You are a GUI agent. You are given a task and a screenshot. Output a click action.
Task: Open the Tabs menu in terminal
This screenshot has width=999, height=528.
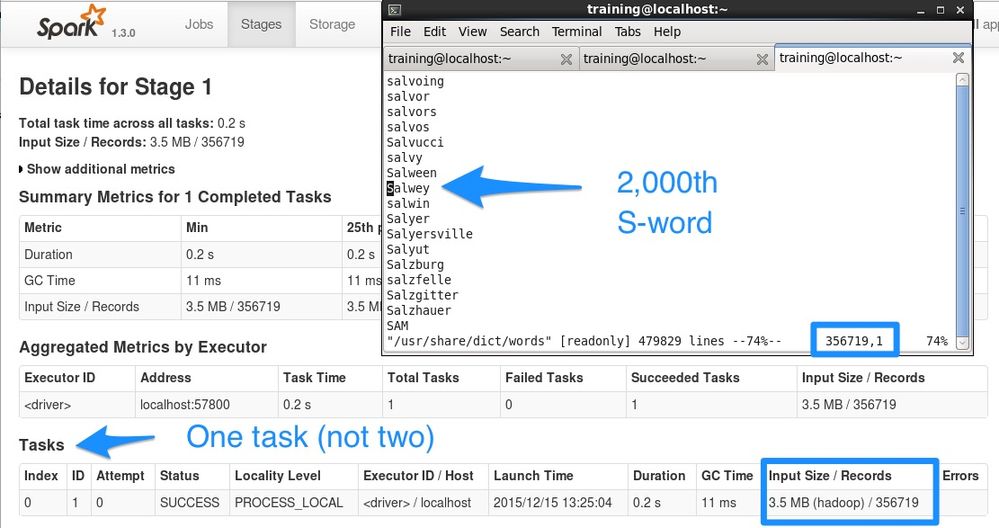pyautogui.click(x=628, y=32)
